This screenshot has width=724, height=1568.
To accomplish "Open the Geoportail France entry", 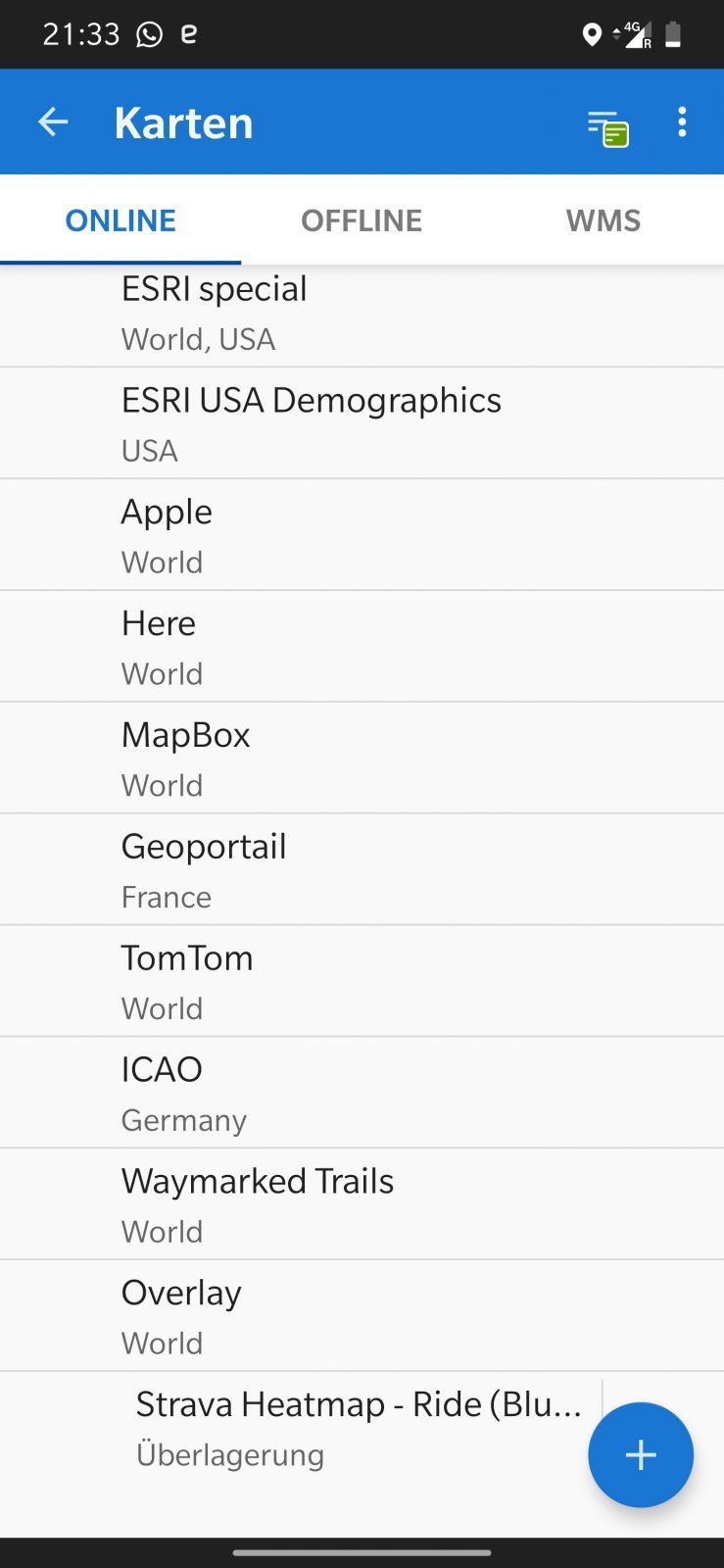I will 362,870.
